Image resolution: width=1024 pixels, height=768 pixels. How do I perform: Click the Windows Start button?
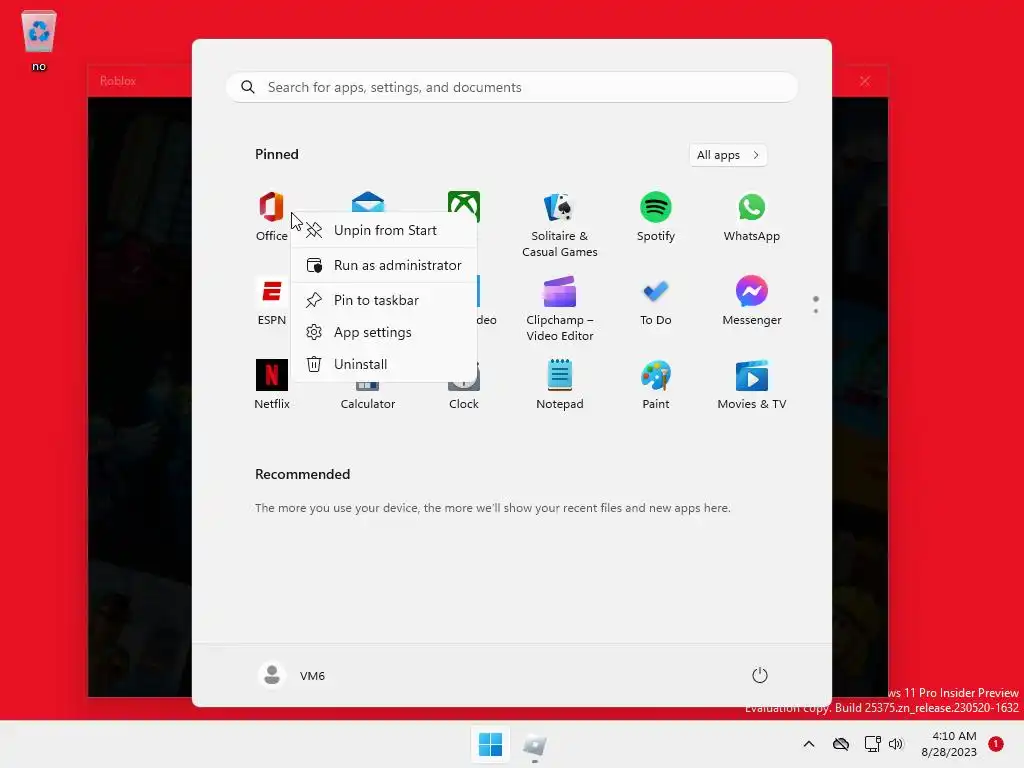(490, 744)
